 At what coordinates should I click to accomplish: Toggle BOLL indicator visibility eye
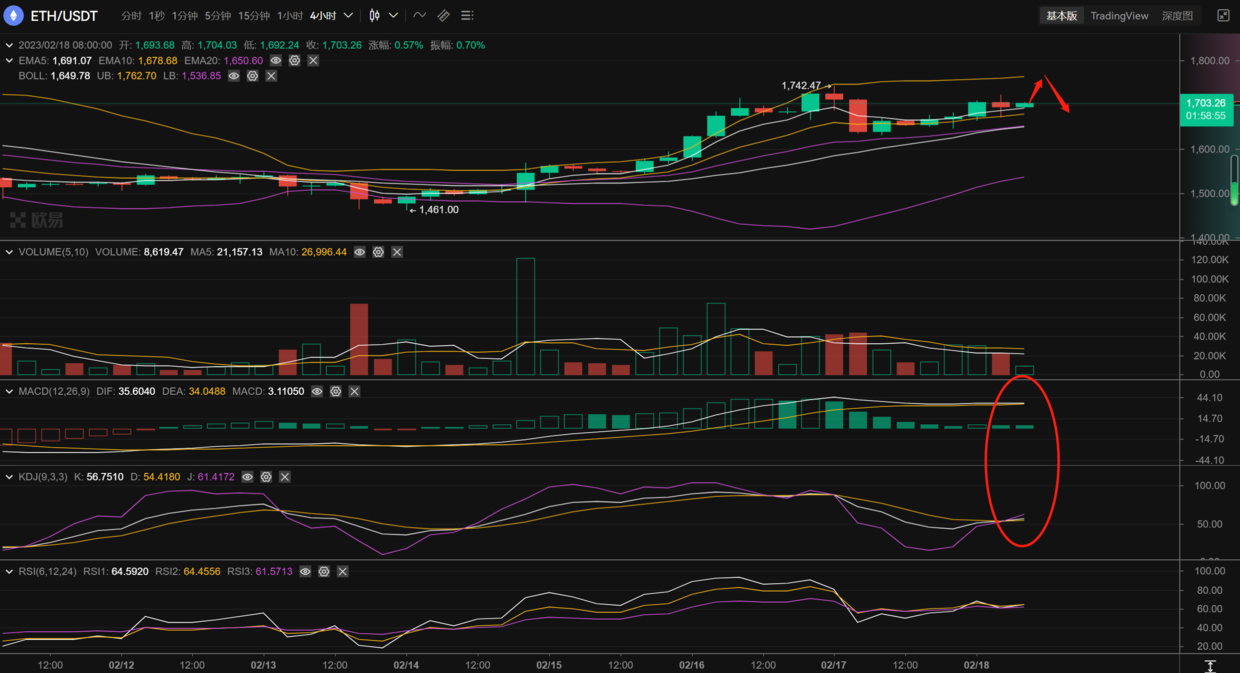(234, 76)
